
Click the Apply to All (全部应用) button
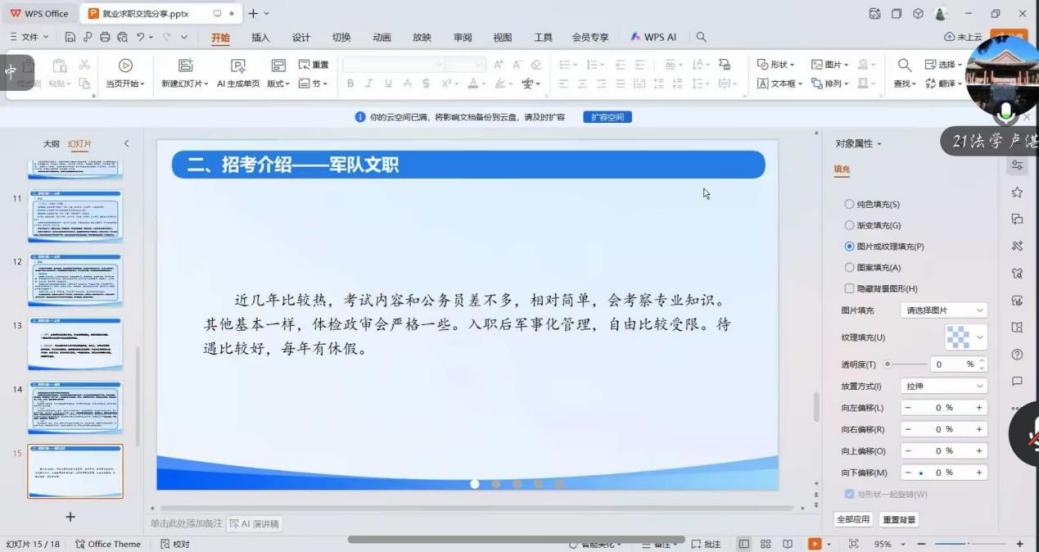[x=853, y=520]
